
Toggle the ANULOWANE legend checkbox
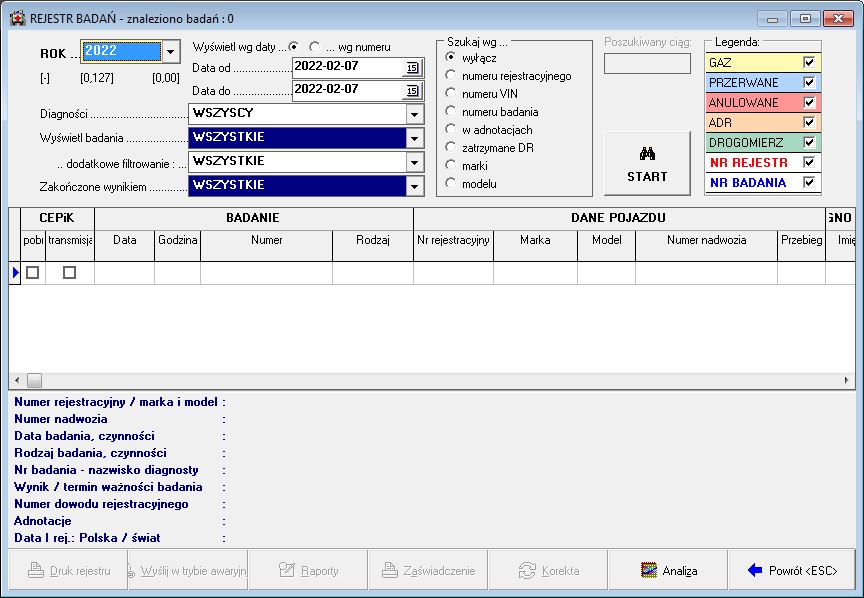[809, 102]
